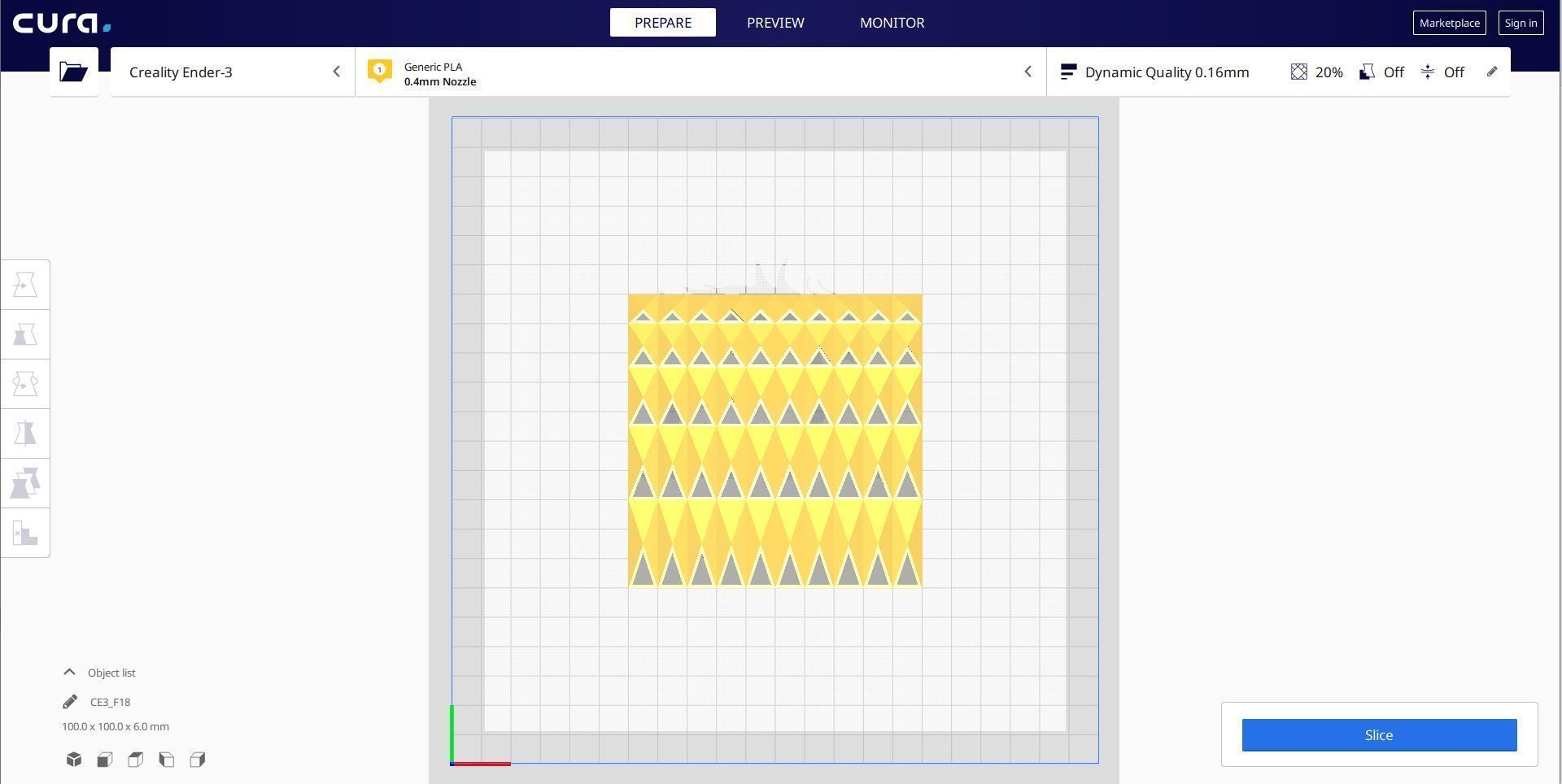Open the Per Model Settings tool
The height and width of the screenshot is (784, 1562).
(x=25, y=483)
